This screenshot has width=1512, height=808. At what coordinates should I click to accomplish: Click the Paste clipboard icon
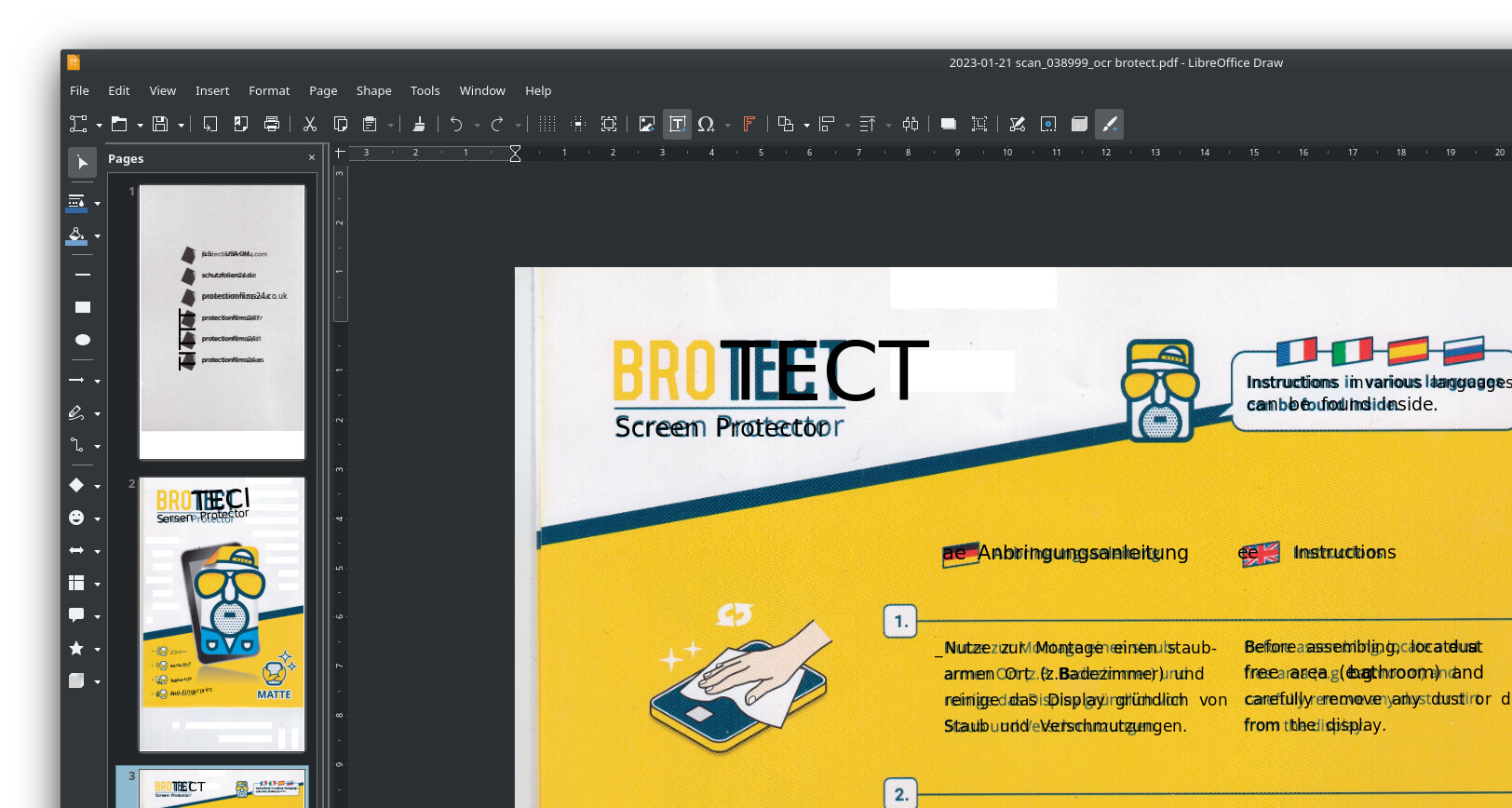coord(370,124)
